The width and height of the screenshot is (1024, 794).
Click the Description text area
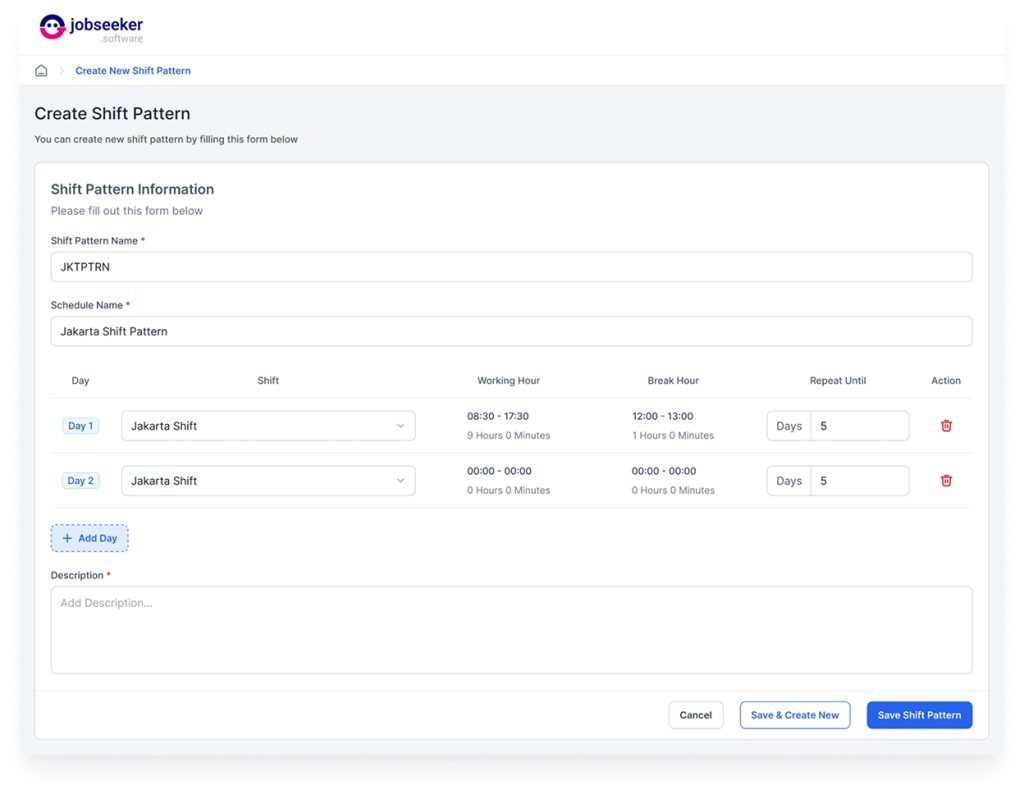click(511, 630)
